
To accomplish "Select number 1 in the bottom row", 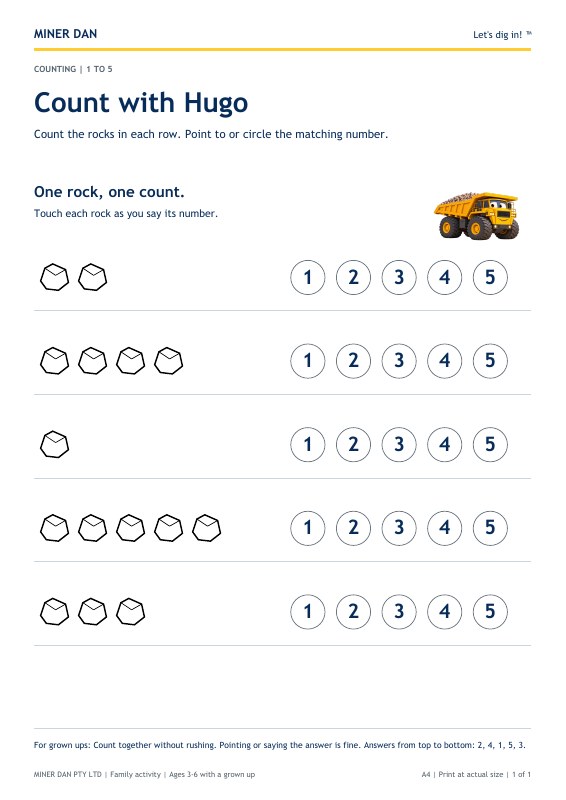I will click(x=308, y=611).
